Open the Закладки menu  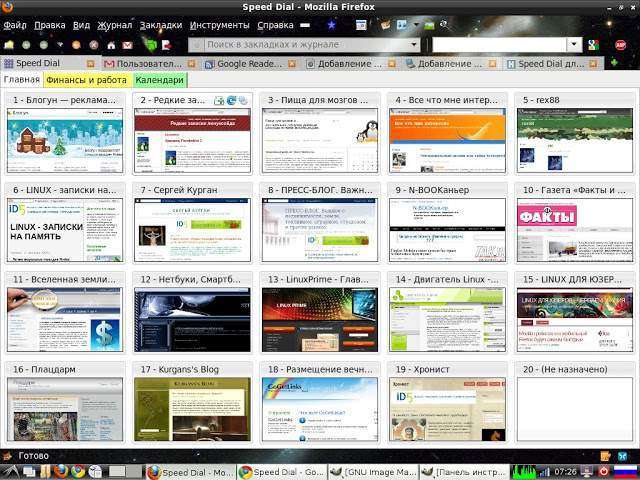point(161,25)
